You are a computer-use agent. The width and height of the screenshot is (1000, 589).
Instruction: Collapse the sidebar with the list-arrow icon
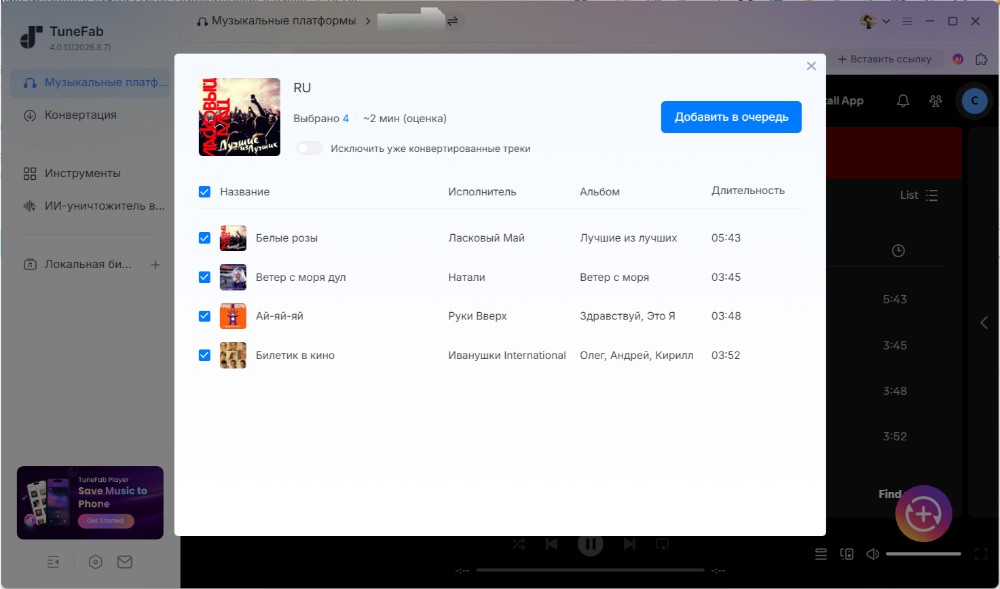tap(53, 562)
